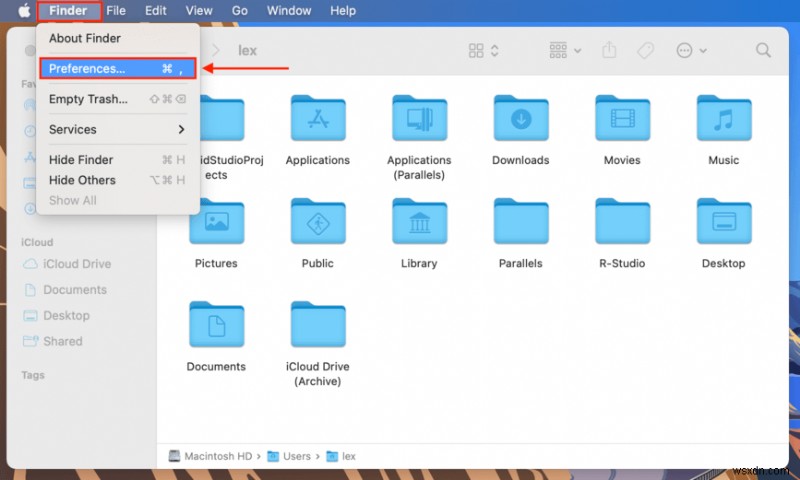
Task: Open the Go menu
Action: tap(240, 11)
